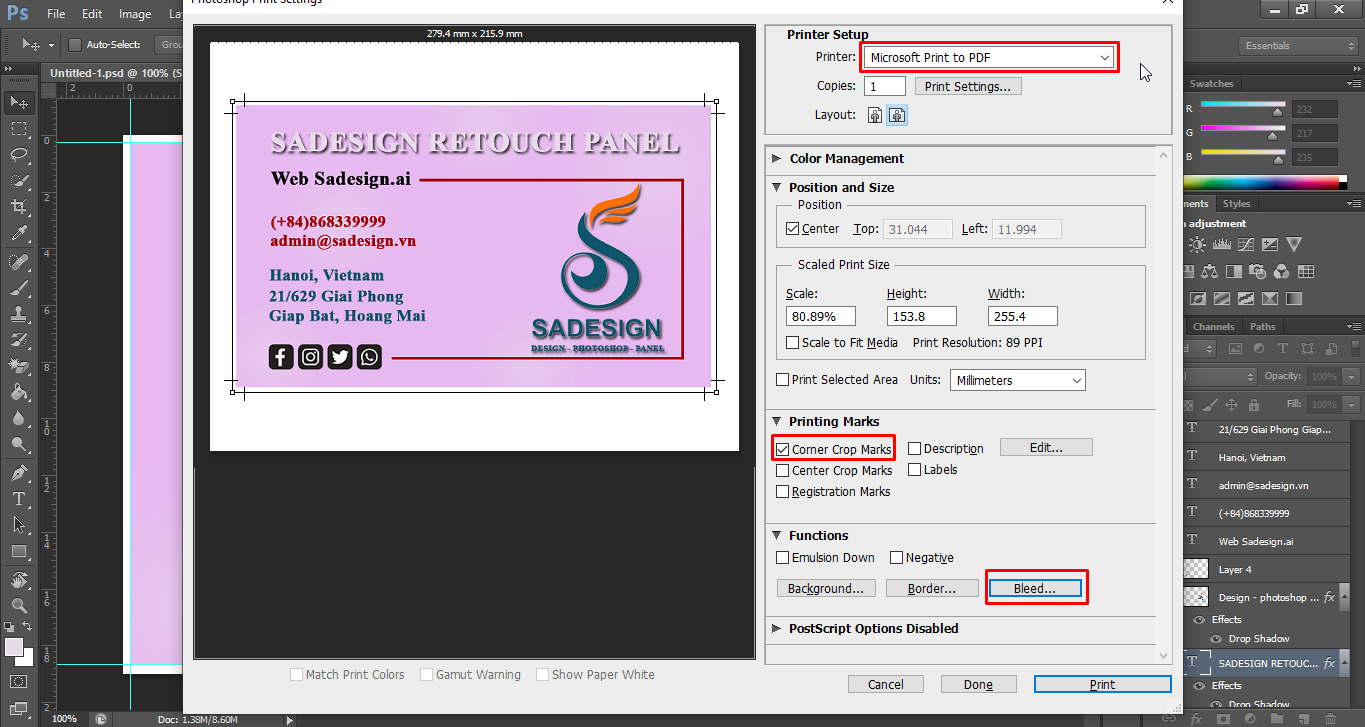Check the Labels printing mark
The width and height of the screenshot is (1365, 727).
tap(915, 470)
